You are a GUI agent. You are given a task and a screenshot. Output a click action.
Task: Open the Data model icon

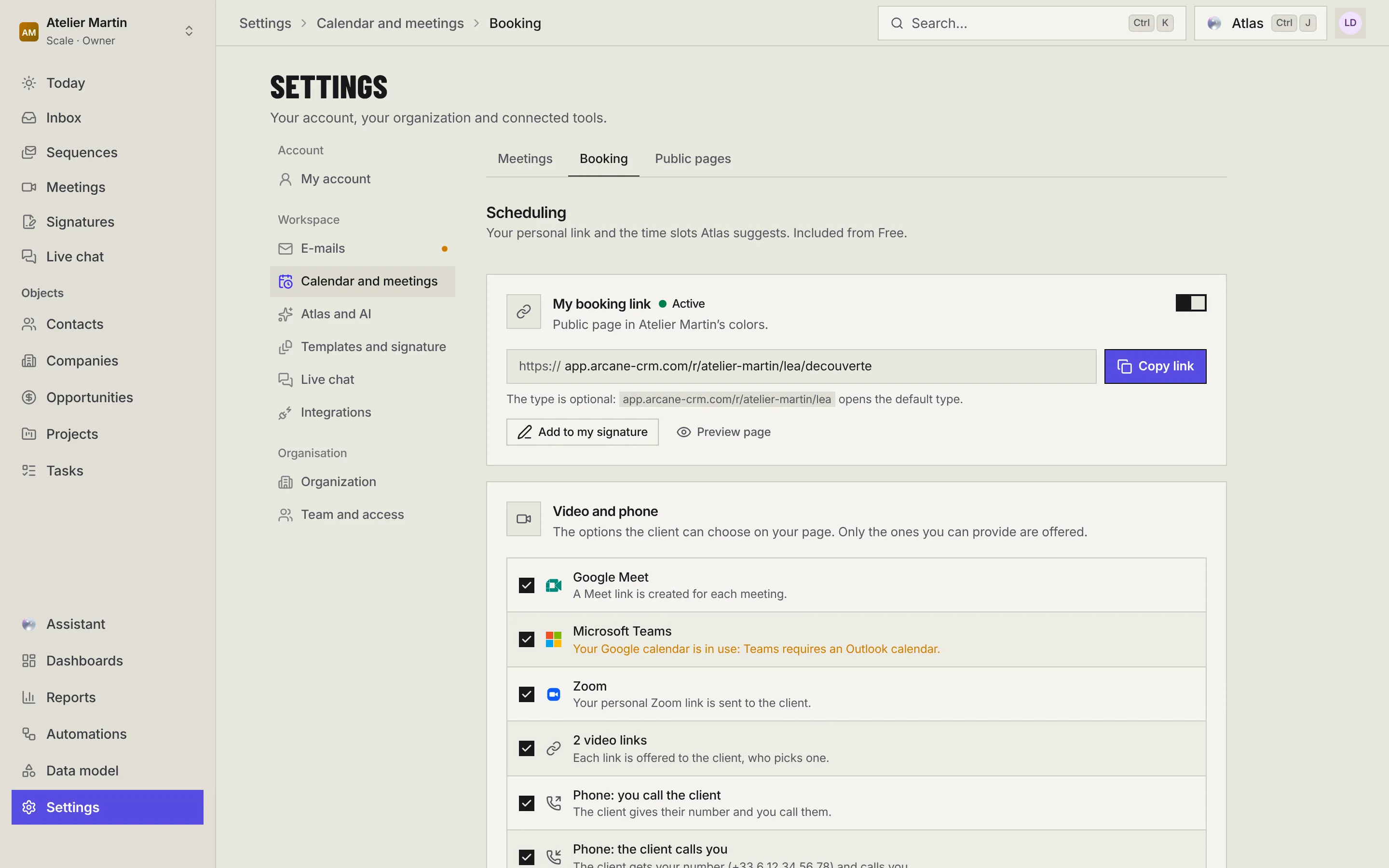pos(29,771)
